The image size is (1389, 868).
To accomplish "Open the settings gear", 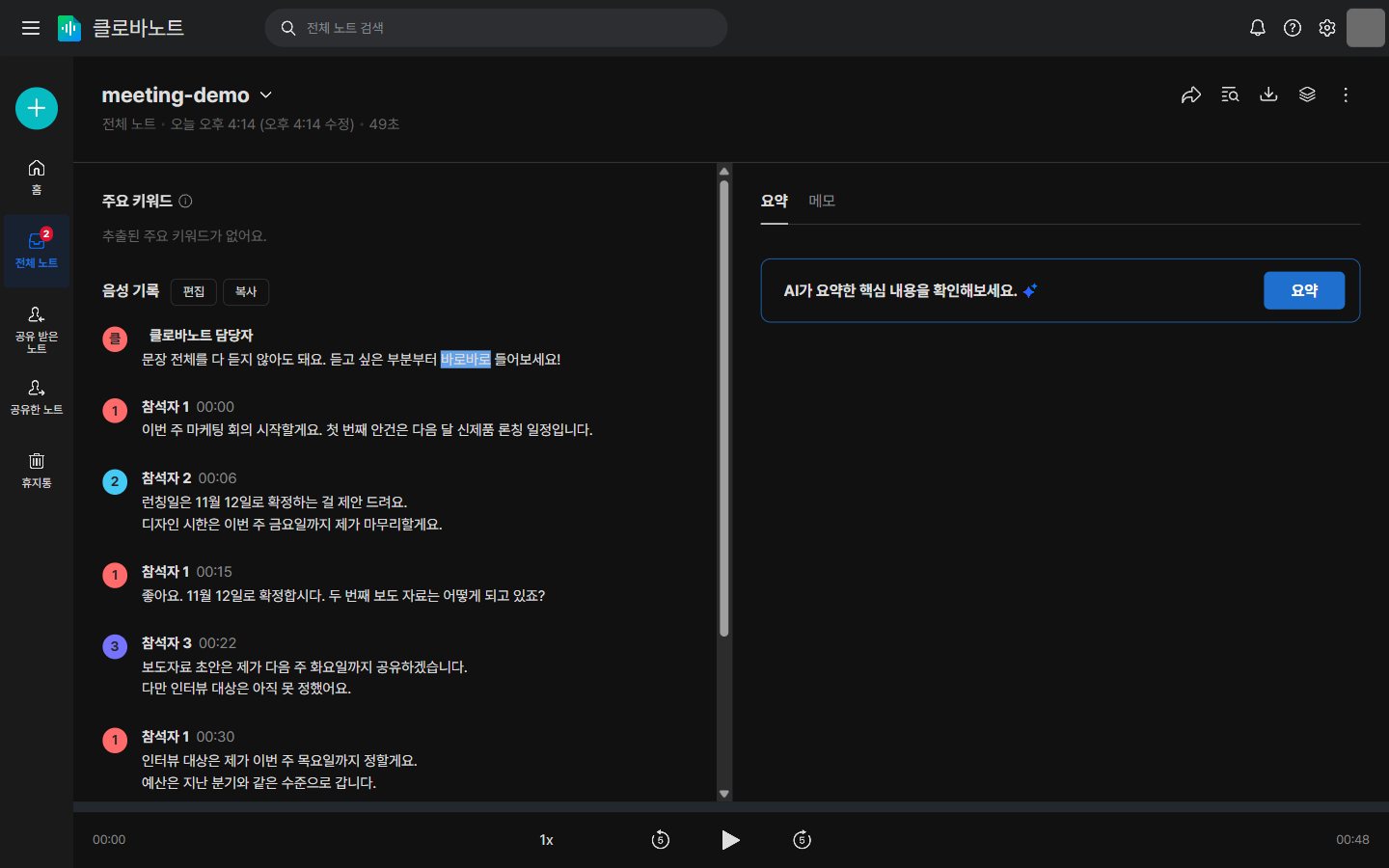I will pyautogui.click(x=1327, y=28).
